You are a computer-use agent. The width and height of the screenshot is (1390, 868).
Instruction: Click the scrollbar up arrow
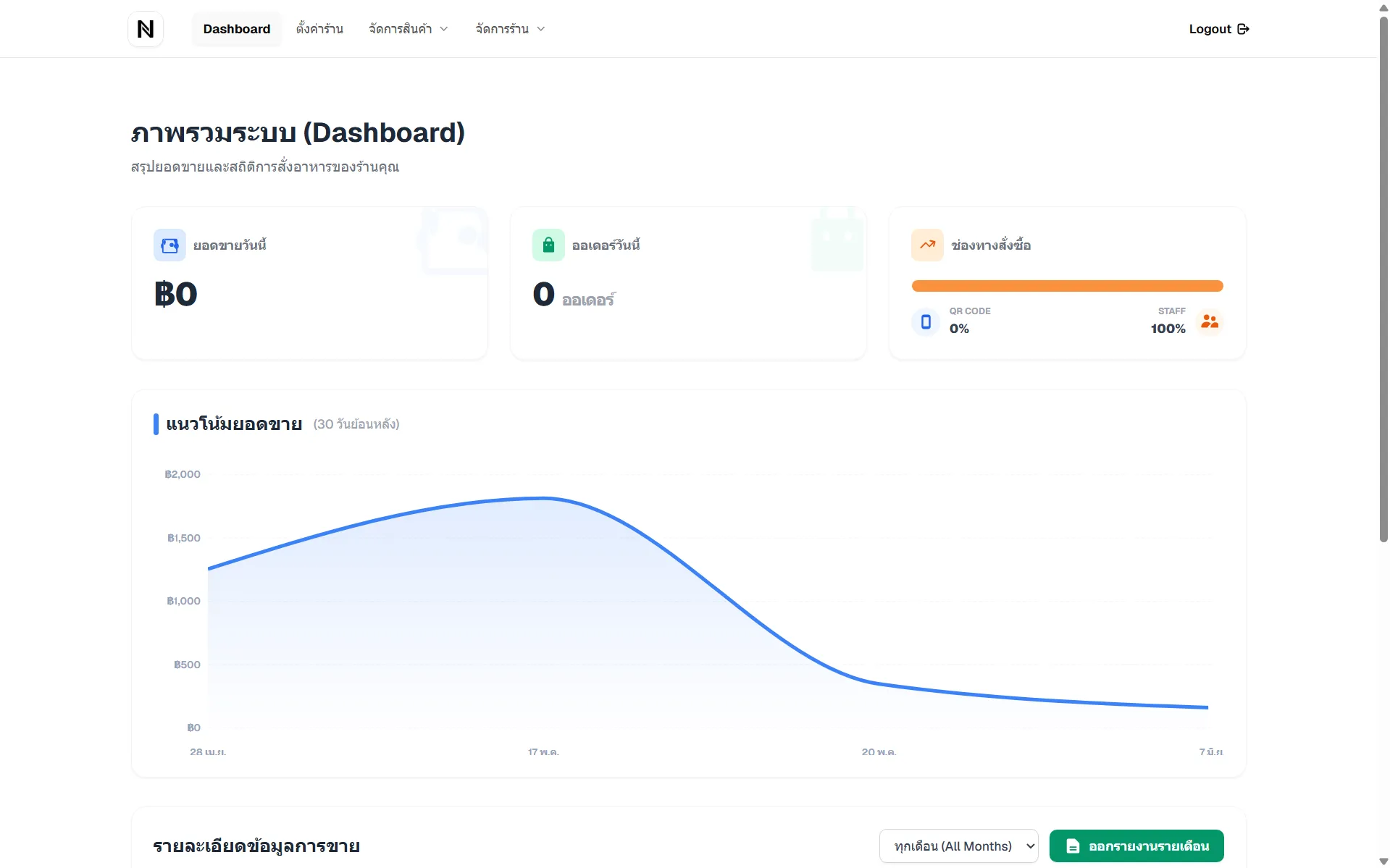coord(1383,7)
